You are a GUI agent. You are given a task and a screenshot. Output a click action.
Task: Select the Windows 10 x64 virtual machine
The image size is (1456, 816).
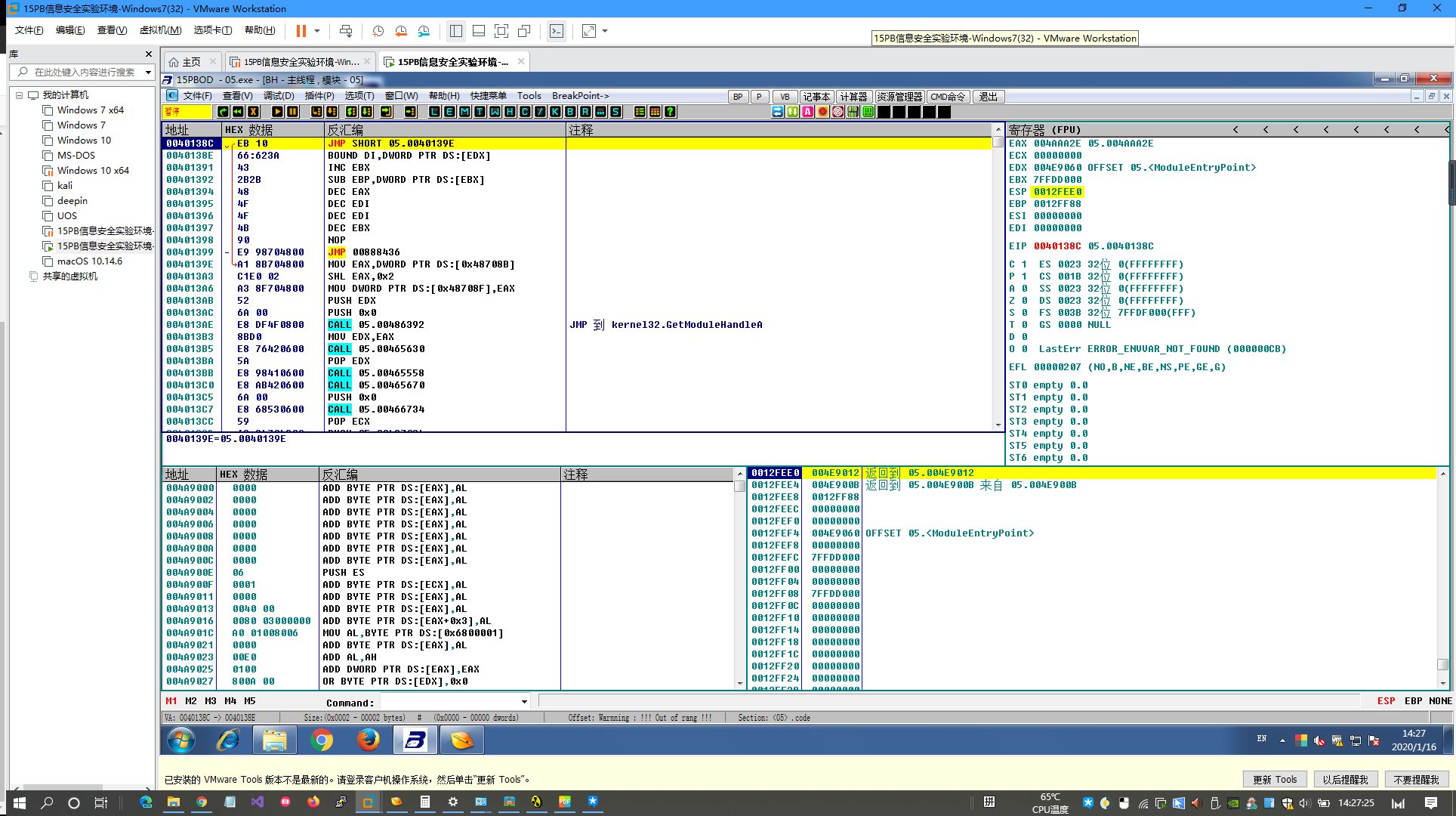click(x=93, y=171)
